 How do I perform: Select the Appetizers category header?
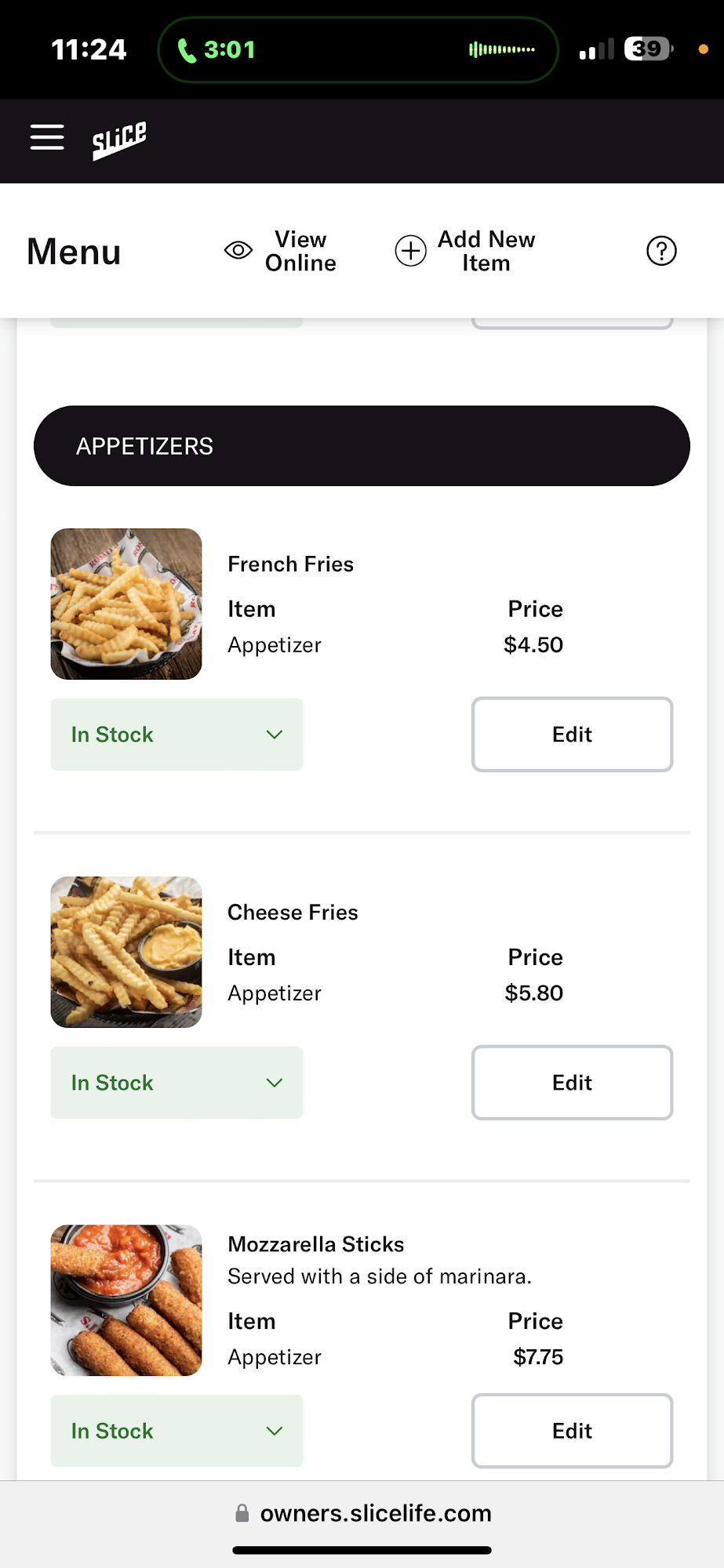pos(362,446)
